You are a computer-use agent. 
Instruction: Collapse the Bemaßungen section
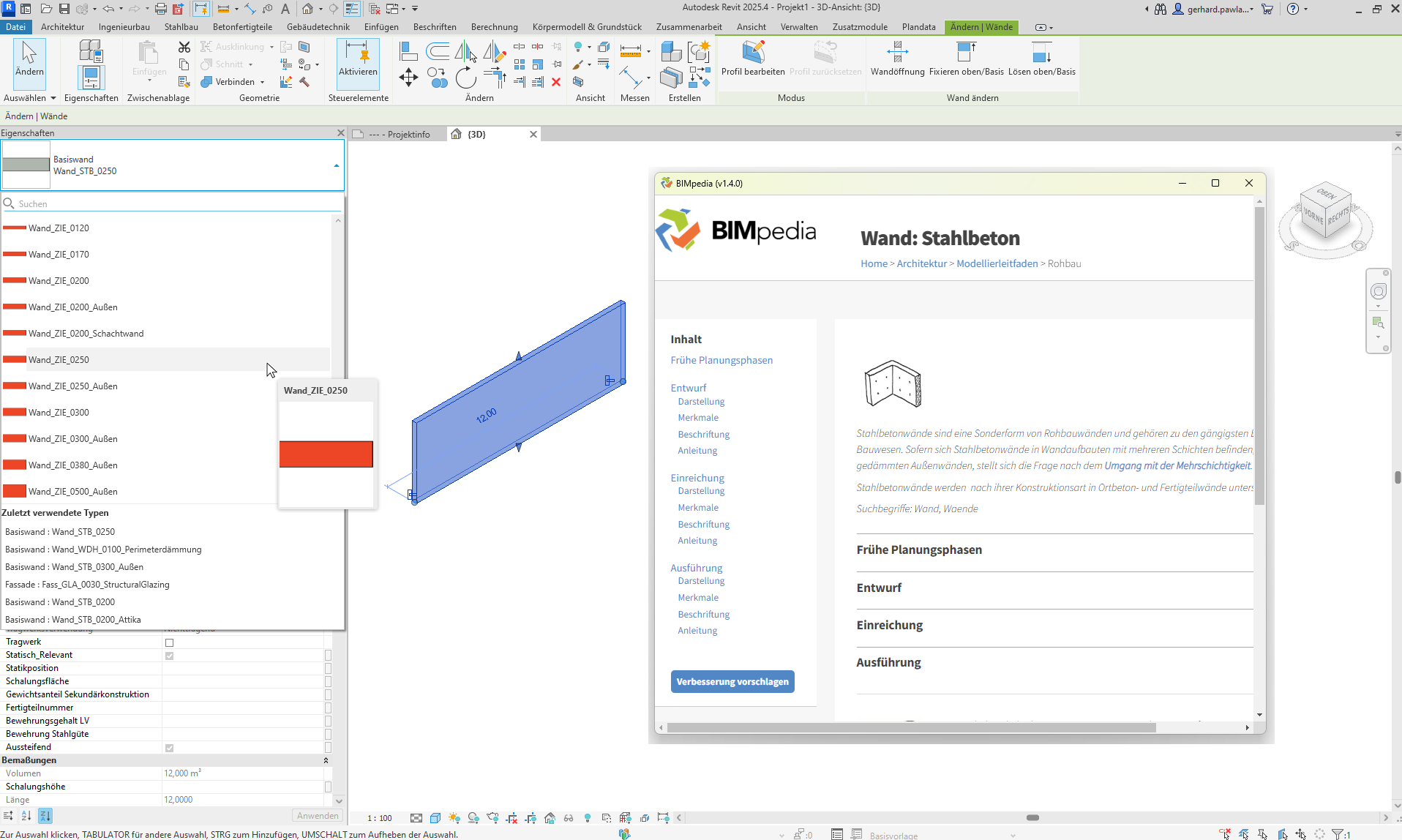(x=326, y=760)
